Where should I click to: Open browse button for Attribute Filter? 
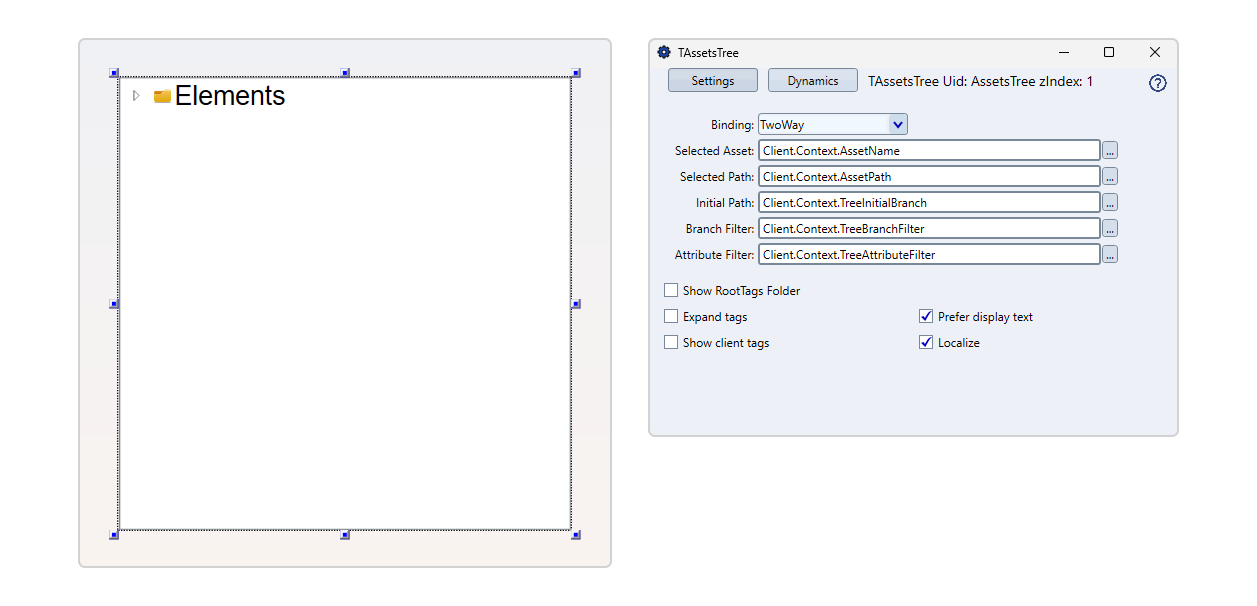[1110, 254]
